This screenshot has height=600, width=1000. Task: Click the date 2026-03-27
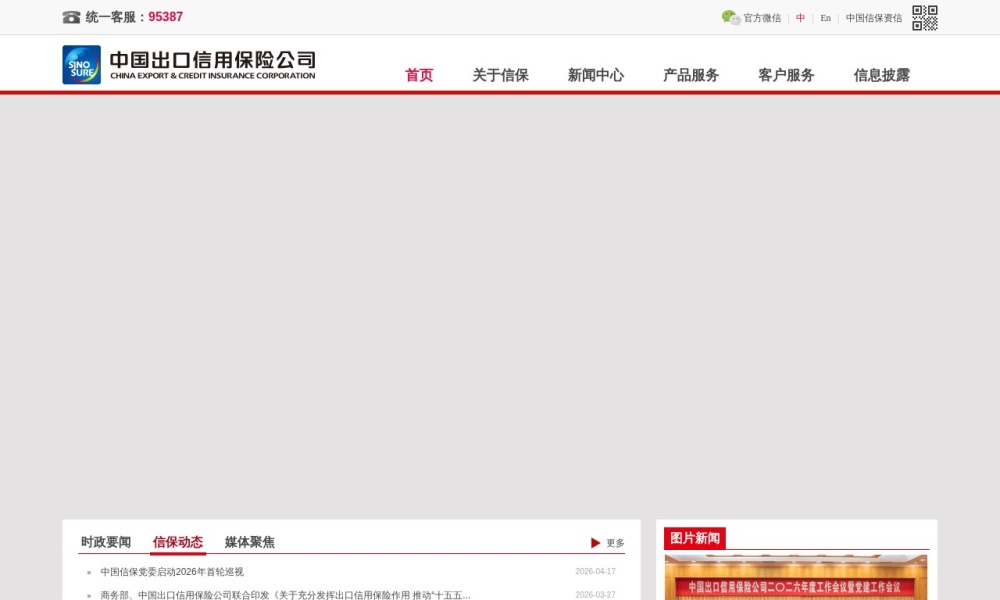tap(596, 595)
